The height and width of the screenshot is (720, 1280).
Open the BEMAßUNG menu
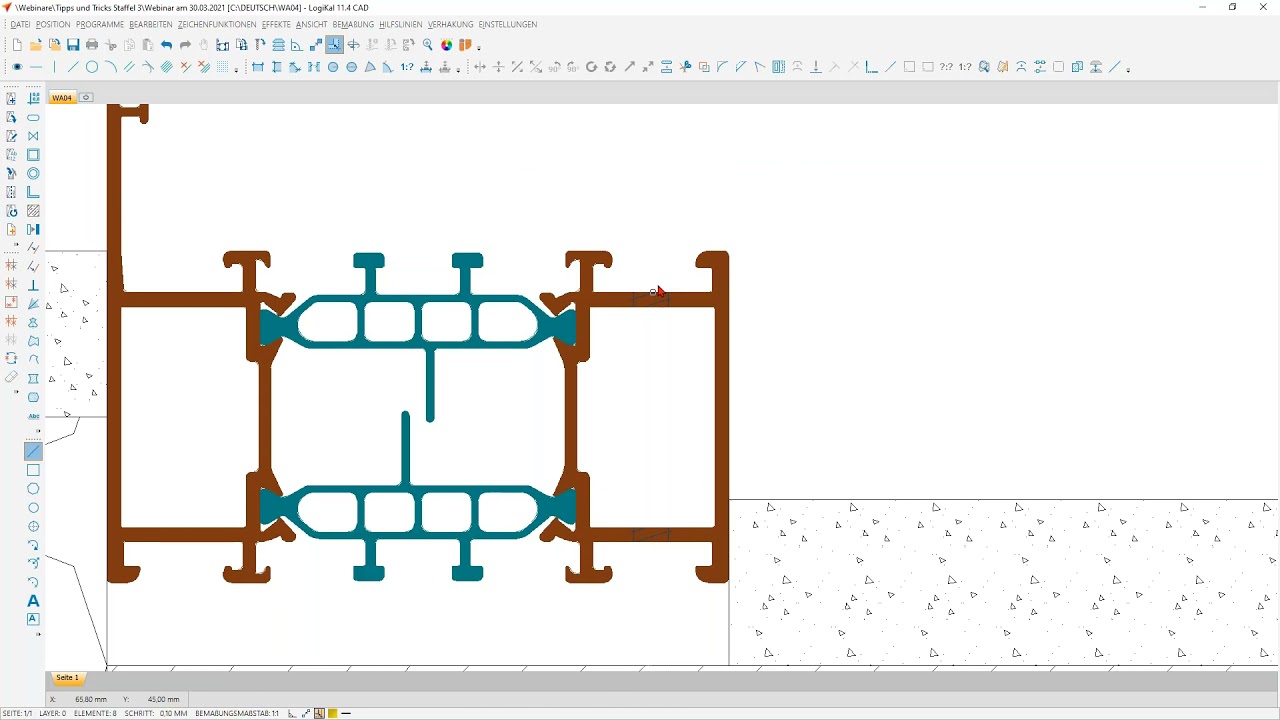pyautogui.click(x=353, y=24)
